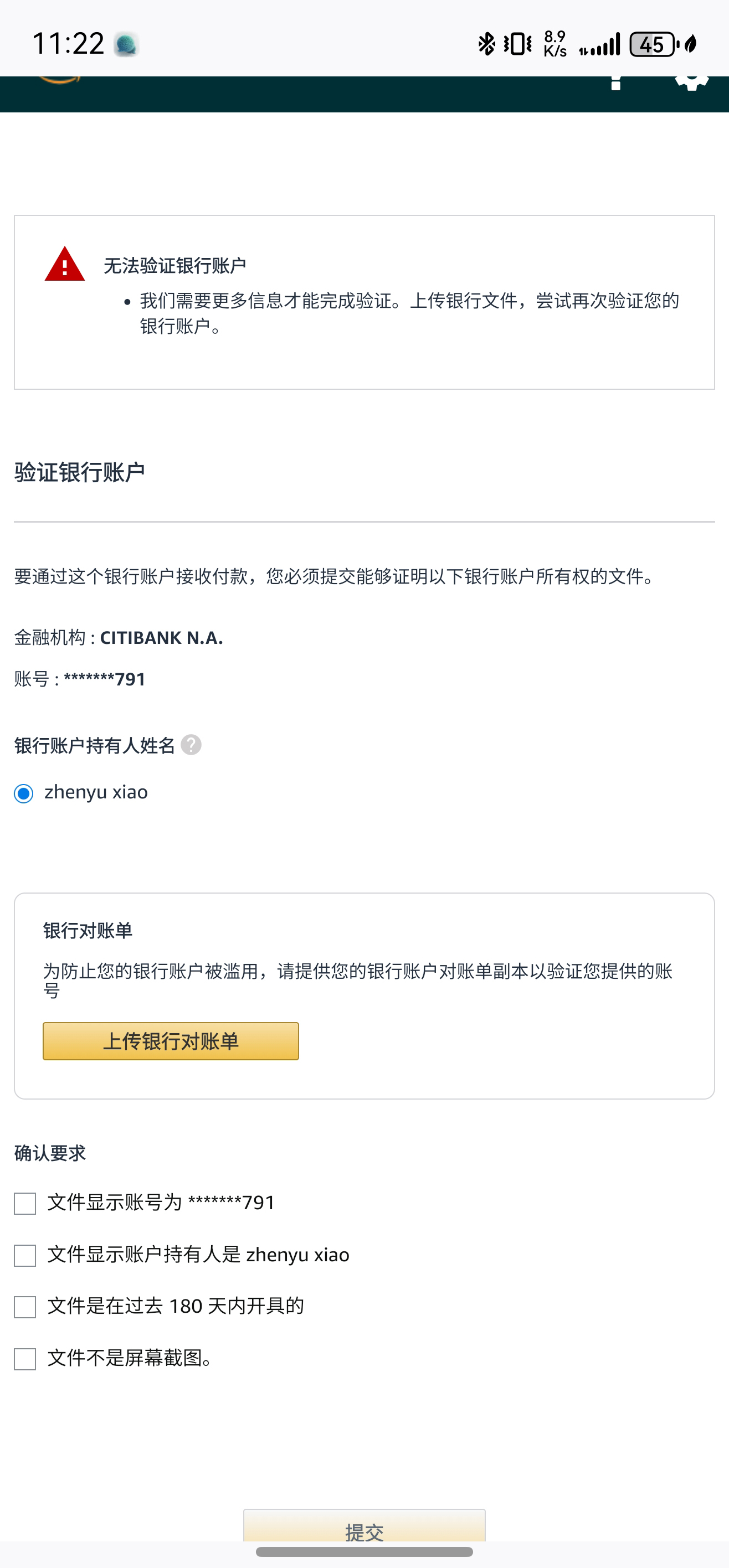The width and height of the screenshot is (729, 1568).
Task: Check the not-a-screenshot confirmation box
Action: [x=25, y=1359]
